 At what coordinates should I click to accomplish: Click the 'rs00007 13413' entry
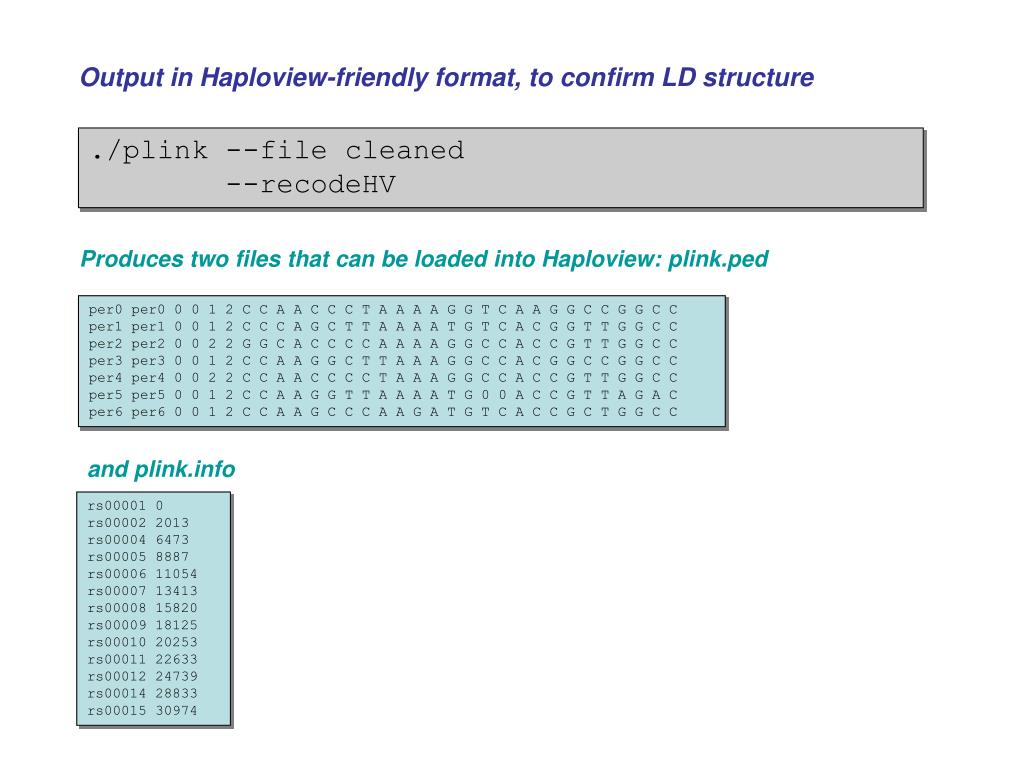[x=142, y=590]
